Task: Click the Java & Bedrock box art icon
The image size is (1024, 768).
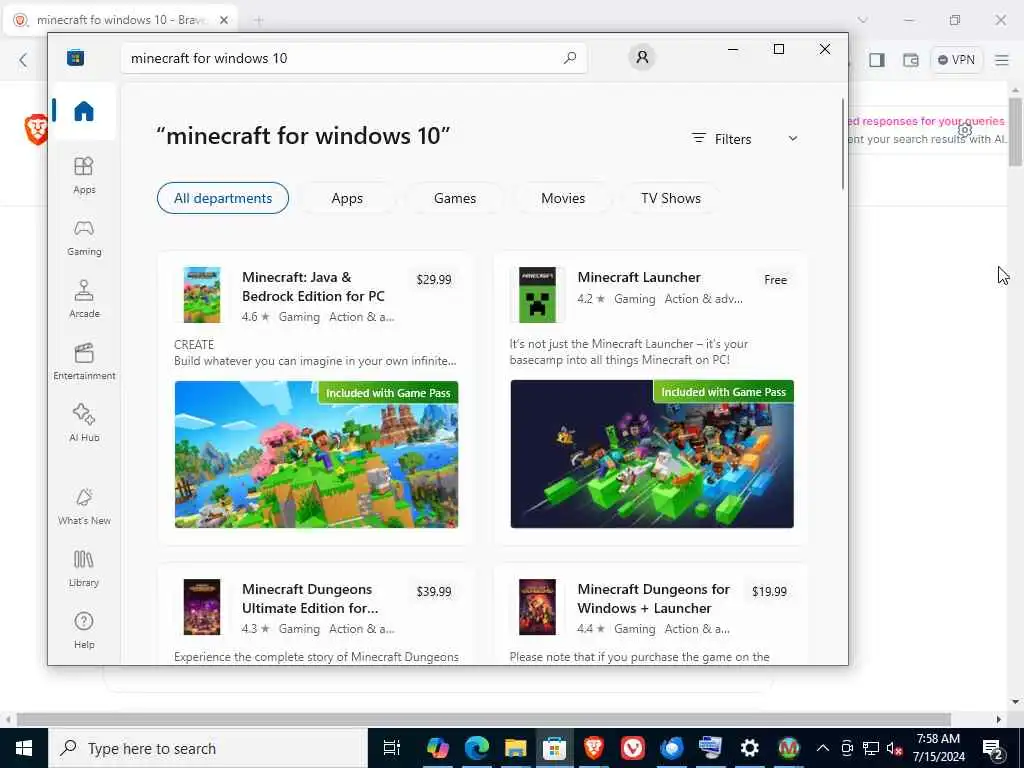Action: [x=202, y=295]
